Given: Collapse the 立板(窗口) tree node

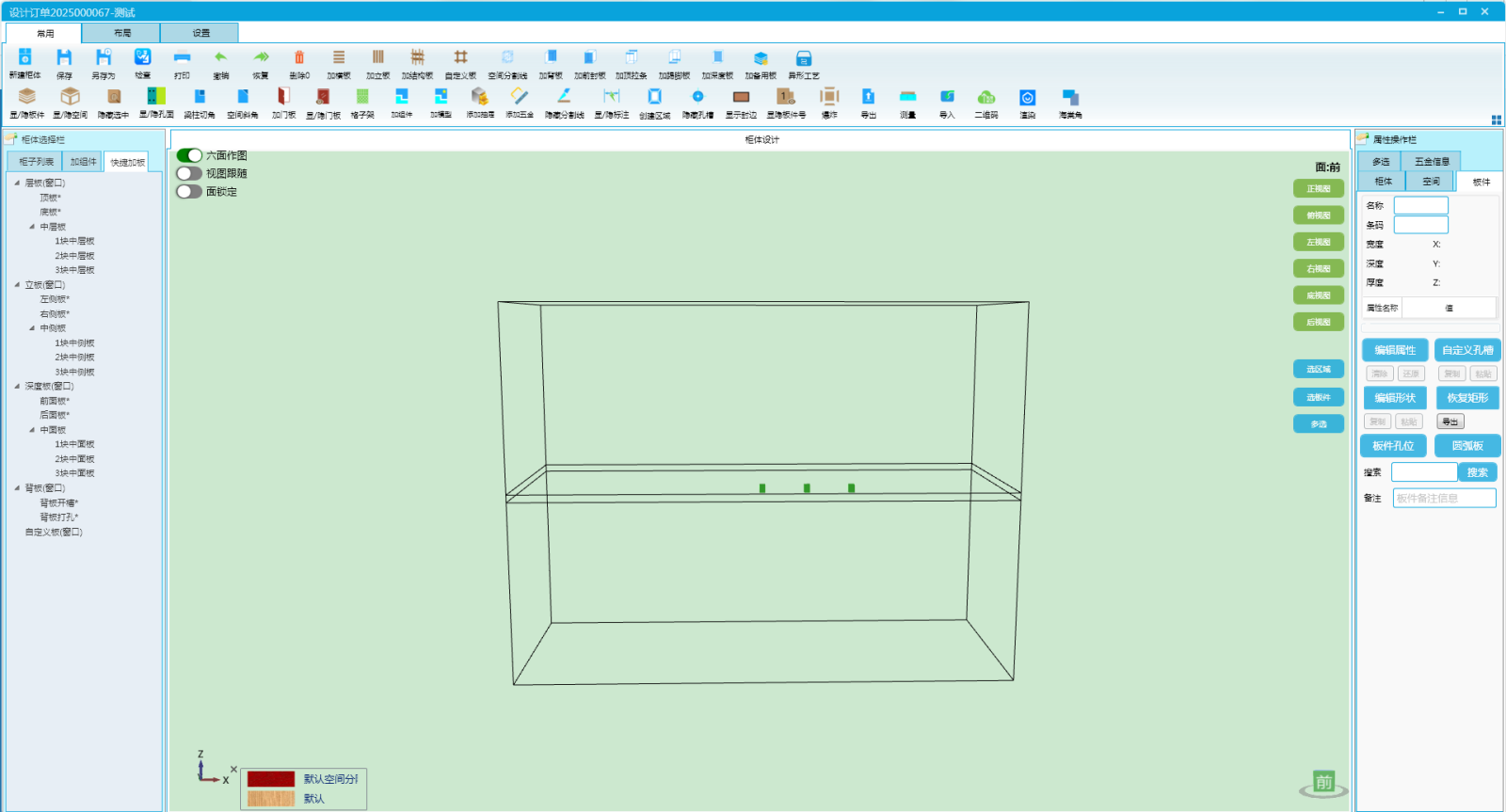Looking at the screenshot, I should (x=17, y=284).
